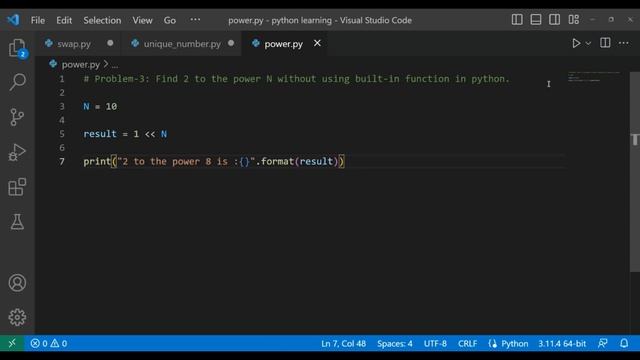Select the power.py tab
Screen dimensions: 640x360
[283, 44]
